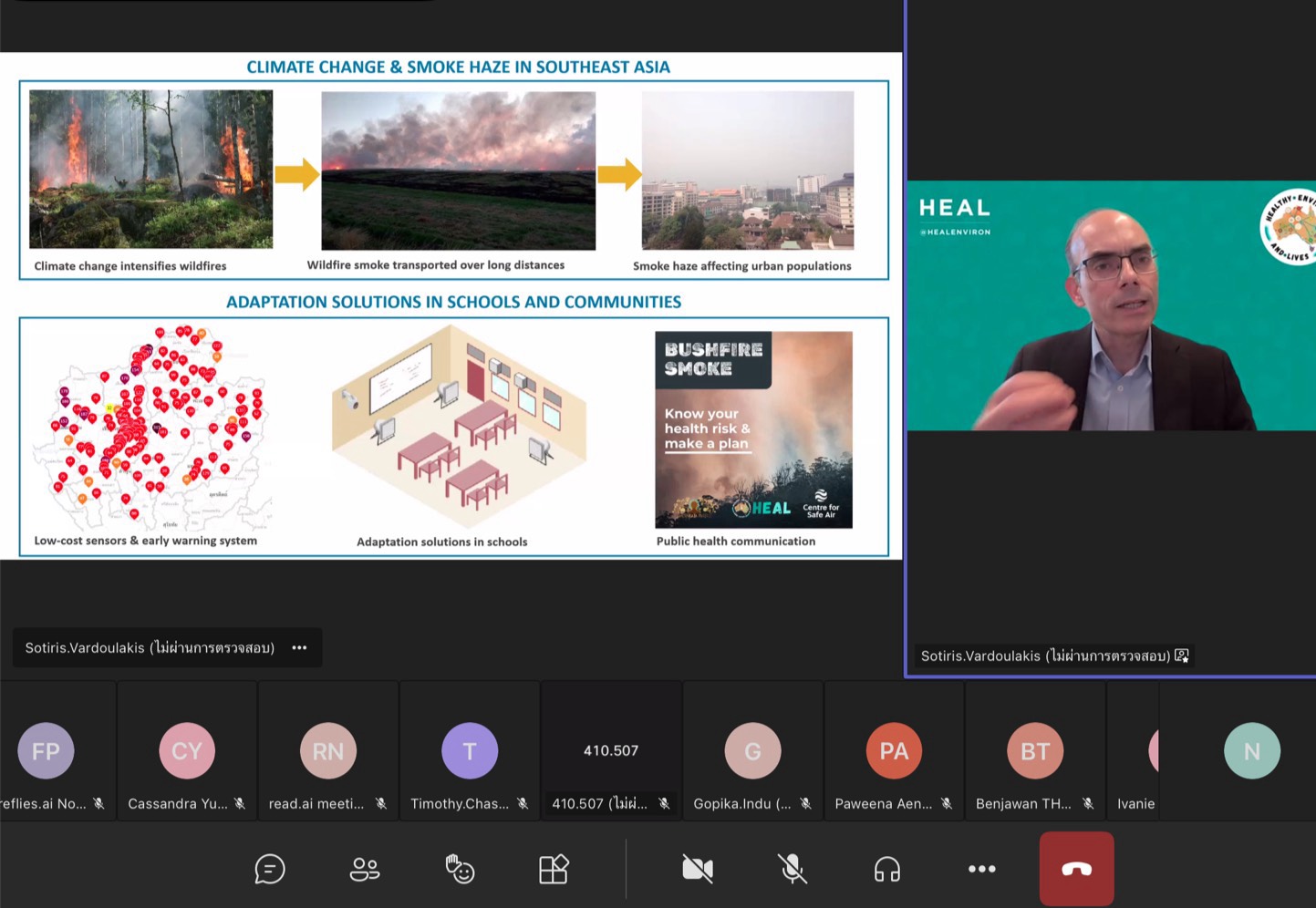Open the apps and view menu

[554, 870]
